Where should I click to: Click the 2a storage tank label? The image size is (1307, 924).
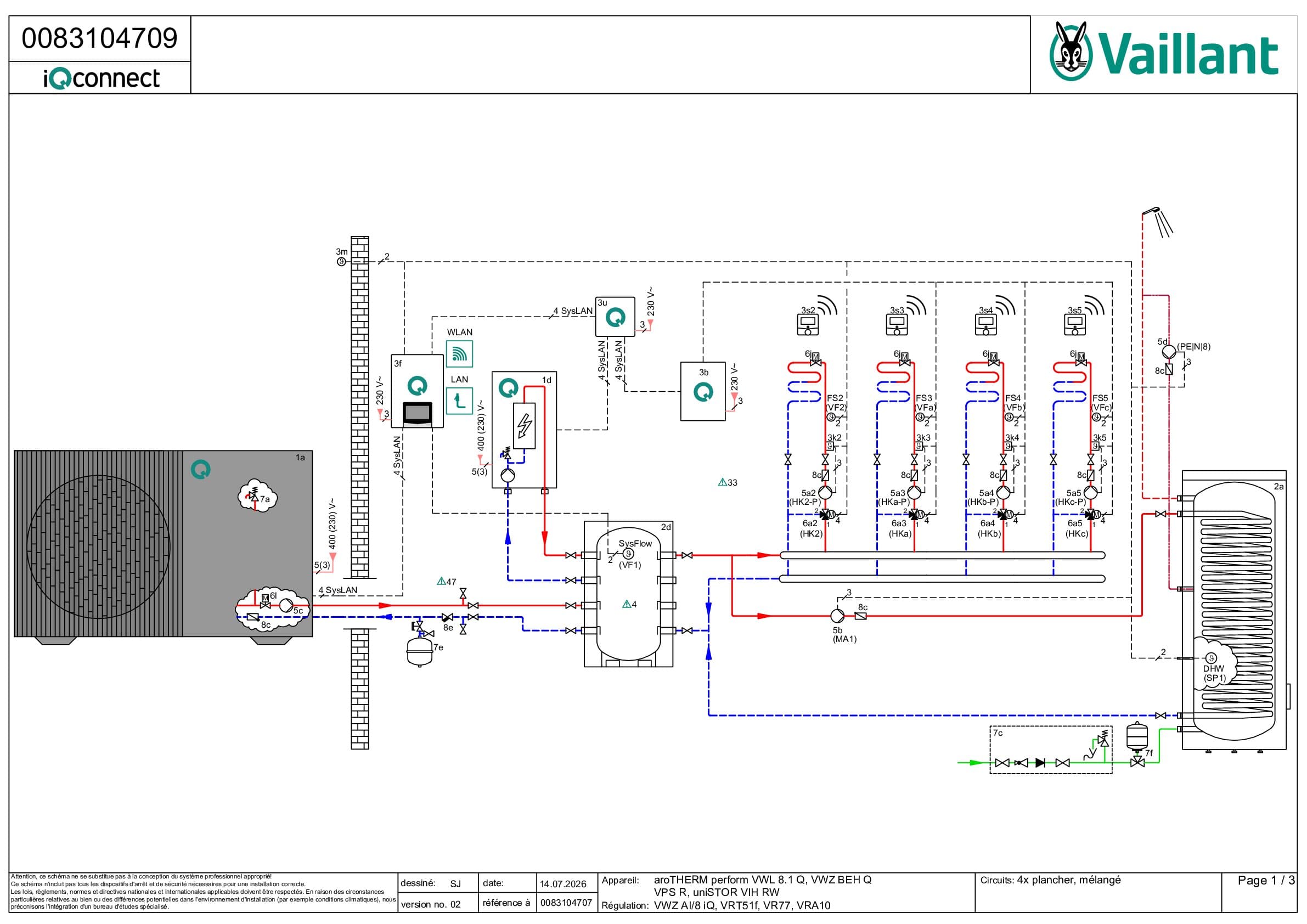pos(1278,487)
